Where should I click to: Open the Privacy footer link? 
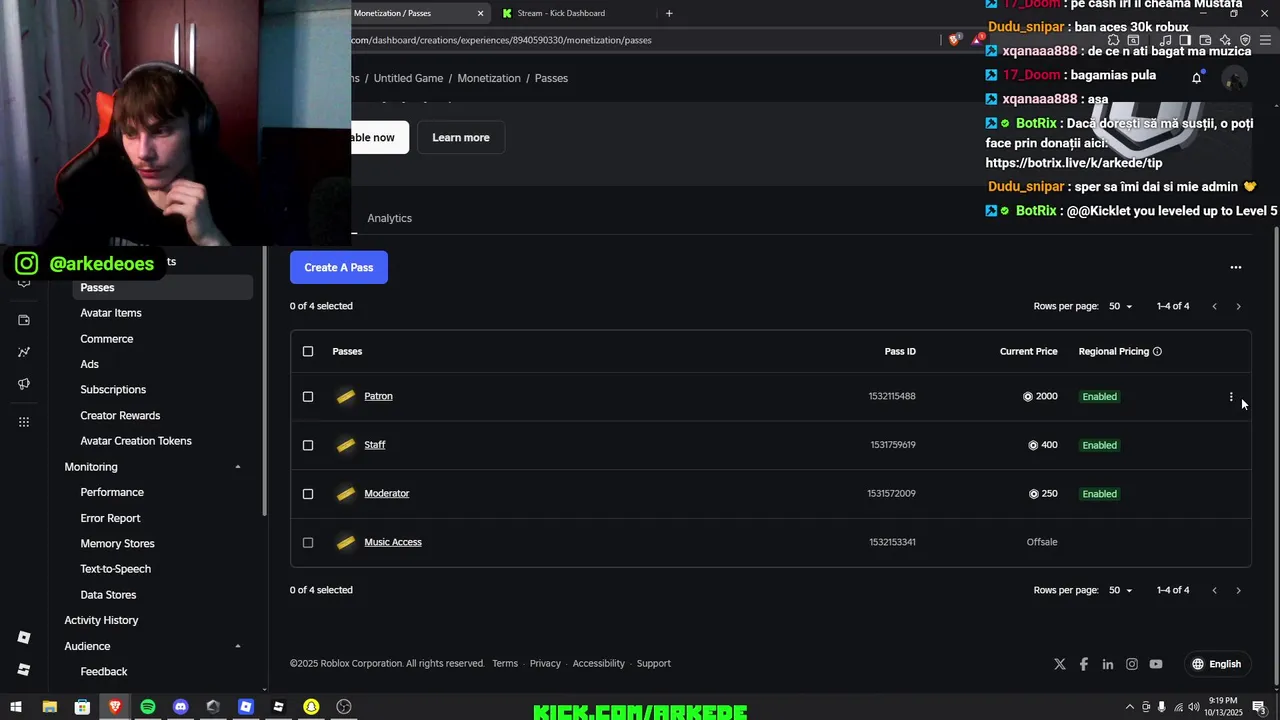pyautogui.click(x=545, y=664)
